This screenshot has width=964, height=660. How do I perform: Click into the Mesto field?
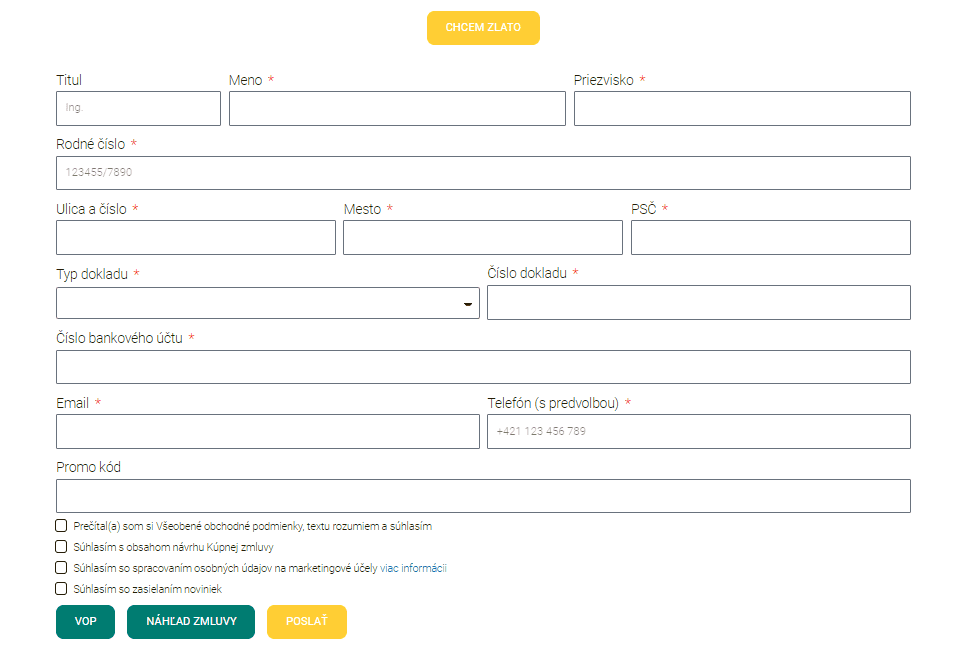click(482, 237)
